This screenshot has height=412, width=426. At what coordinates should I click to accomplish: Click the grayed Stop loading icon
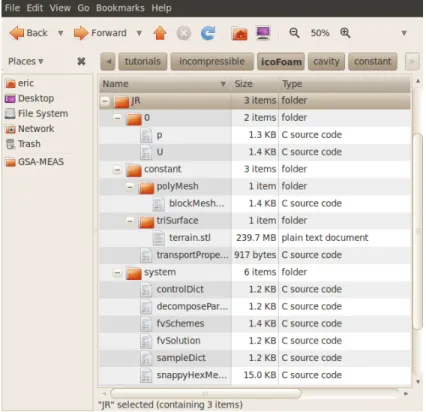pos(184,33)
